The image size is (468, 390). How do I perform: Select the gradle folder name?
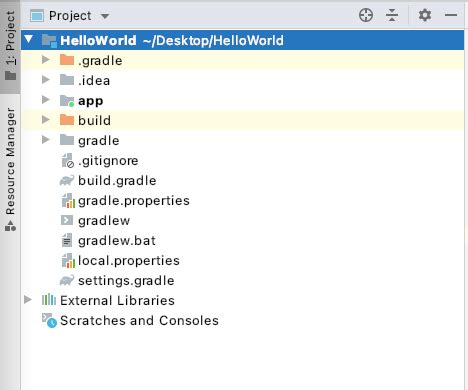click(99, 141)
